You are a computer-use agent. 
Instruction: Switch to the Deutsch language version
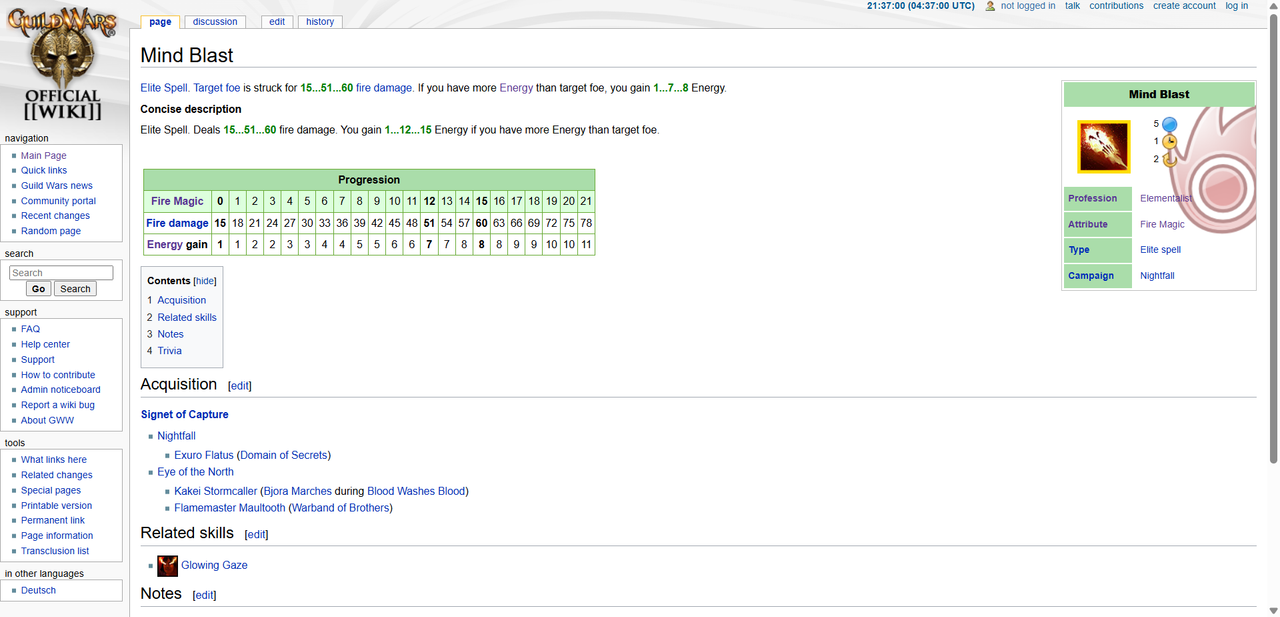[38, 591]
